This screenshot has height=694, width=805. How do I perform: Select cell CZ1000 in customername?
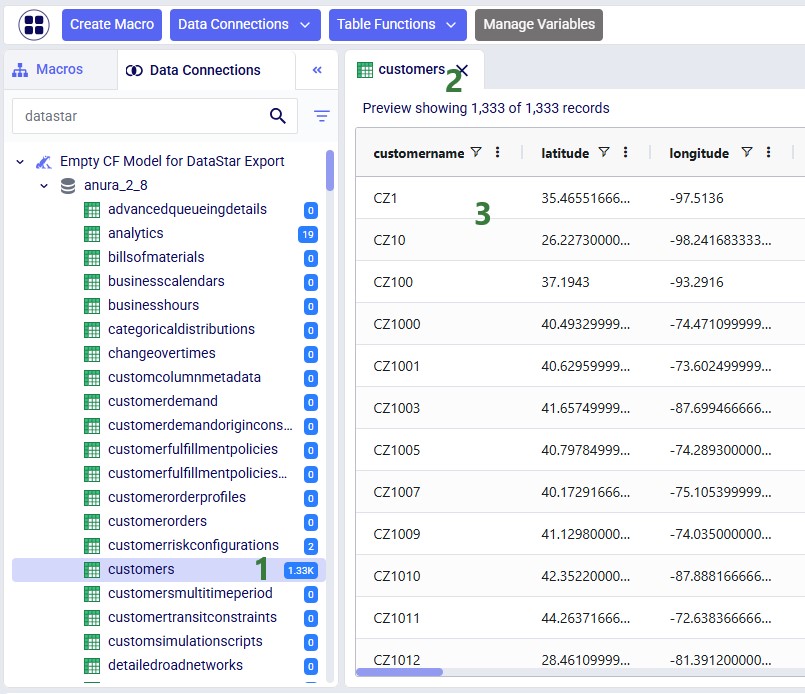point(397,324)
